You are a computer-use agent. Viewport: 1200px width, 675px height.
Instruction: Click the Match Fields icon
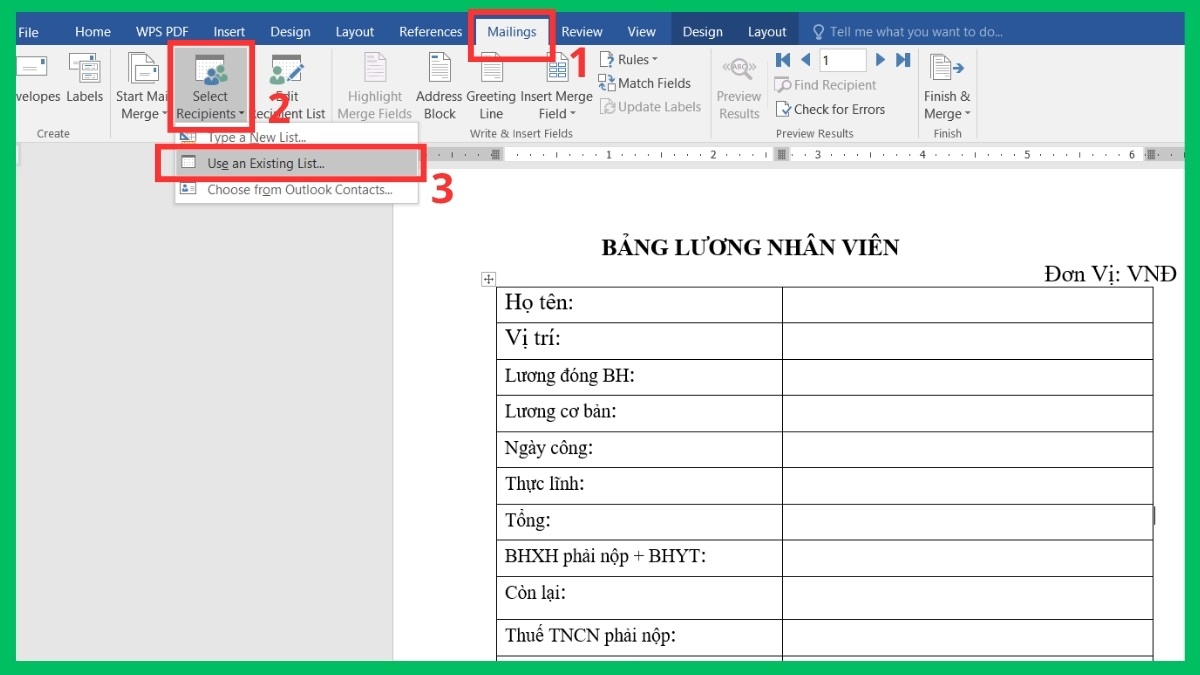(x=645, y=83)
